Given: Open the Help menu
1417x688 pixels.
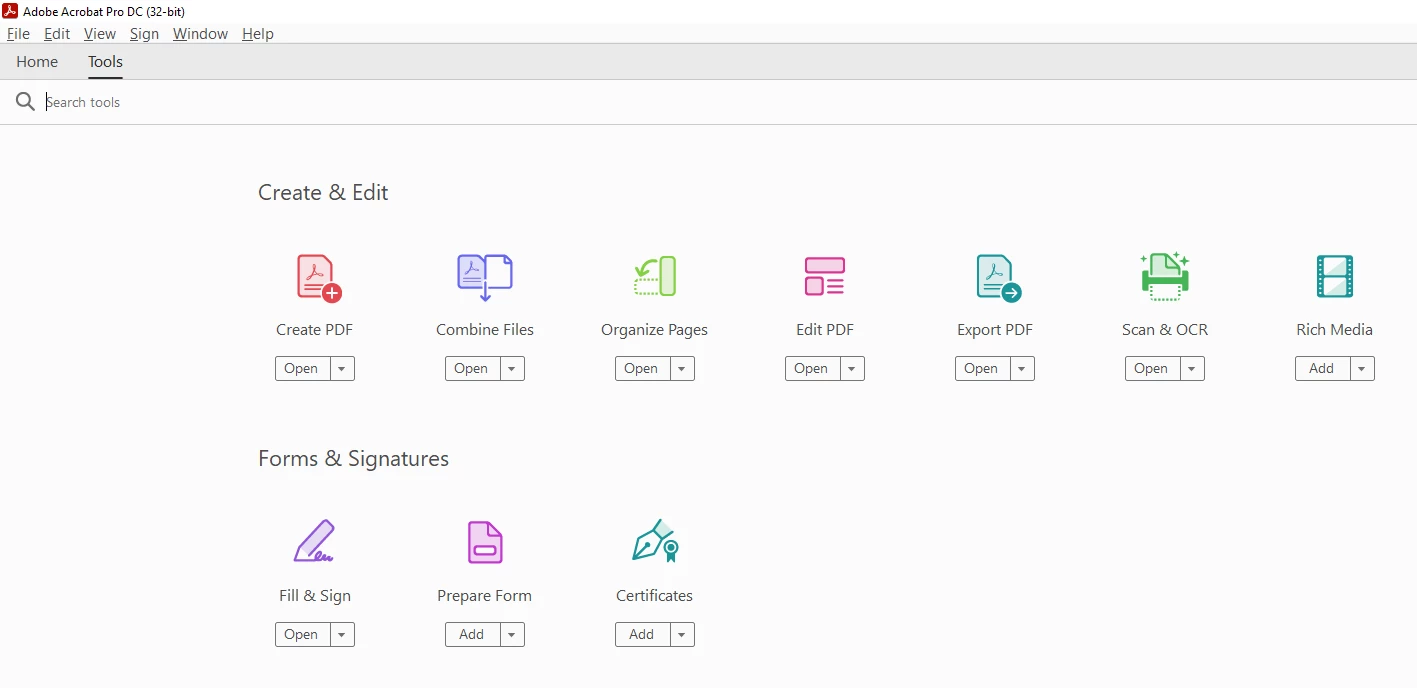Looking at the screenshot, I should 258,34.
